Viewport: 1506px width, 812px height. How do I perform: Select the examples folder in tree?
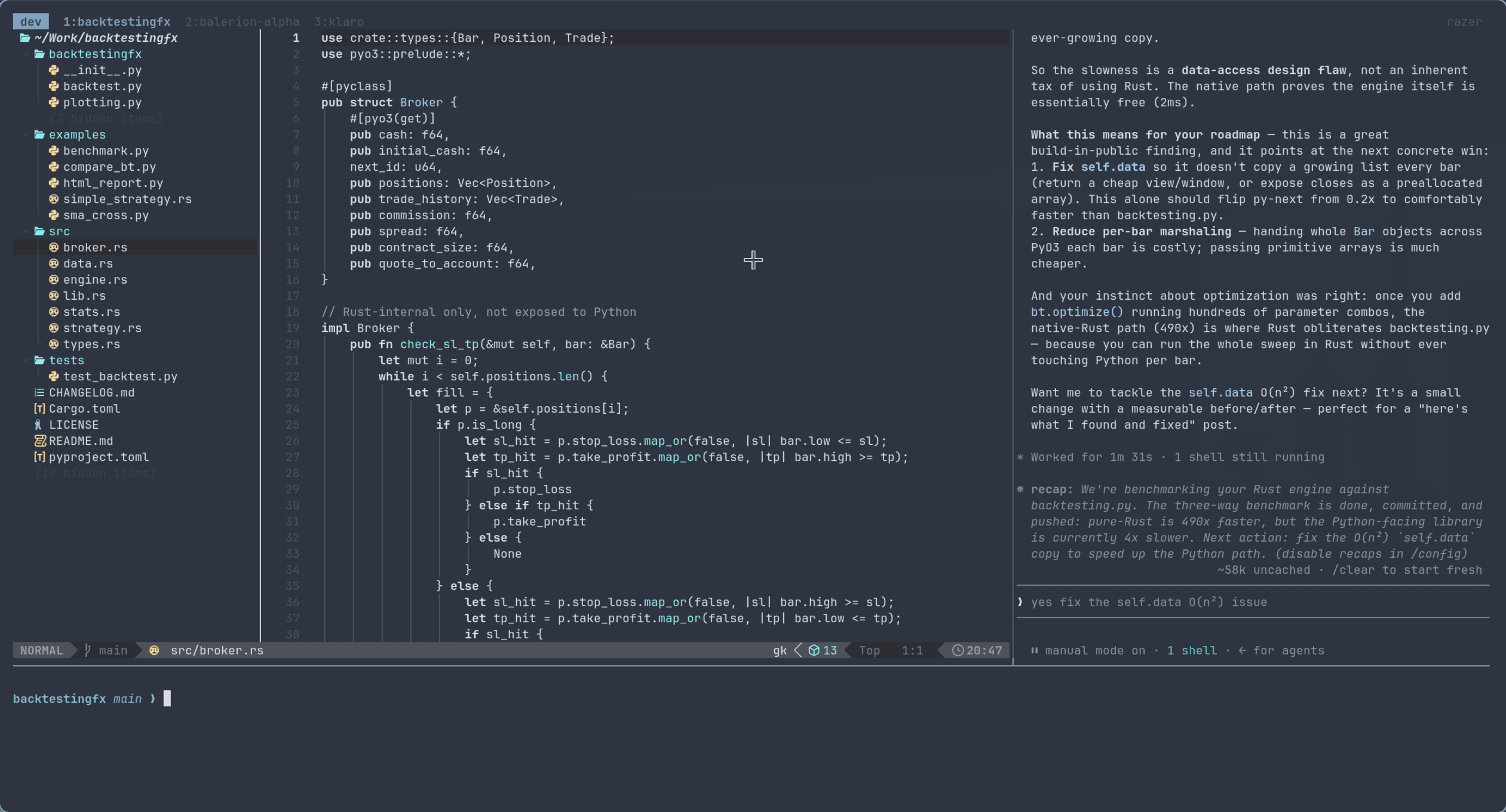click(77, 134)
